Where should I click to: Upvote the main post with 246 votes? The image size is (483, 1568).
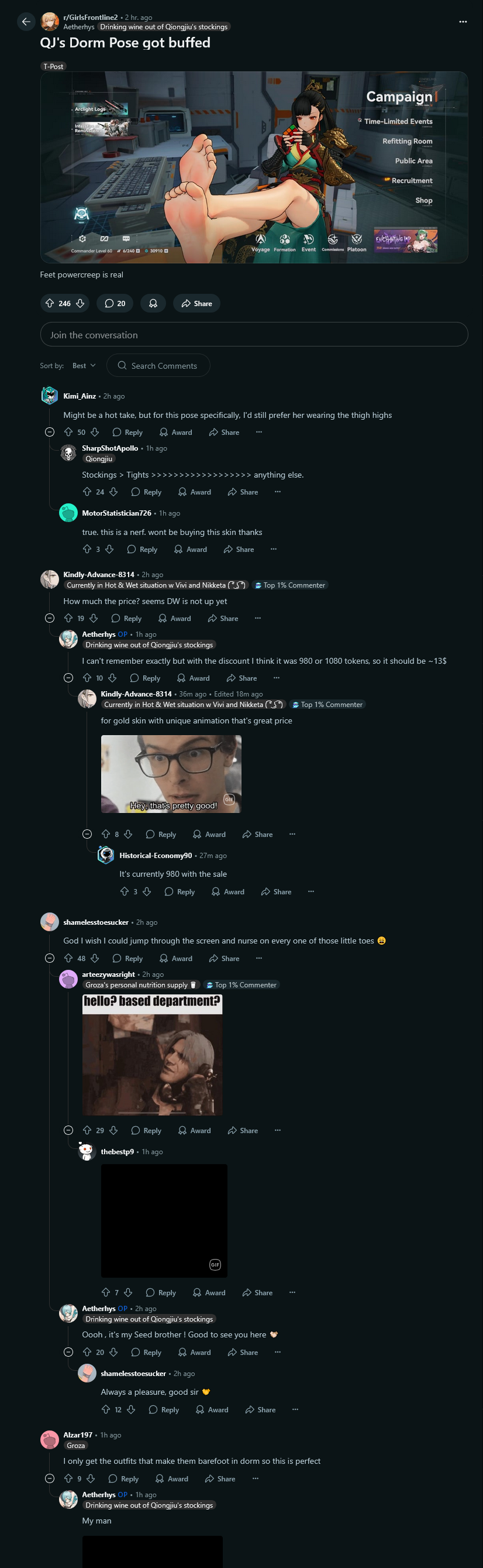(50, 303)
